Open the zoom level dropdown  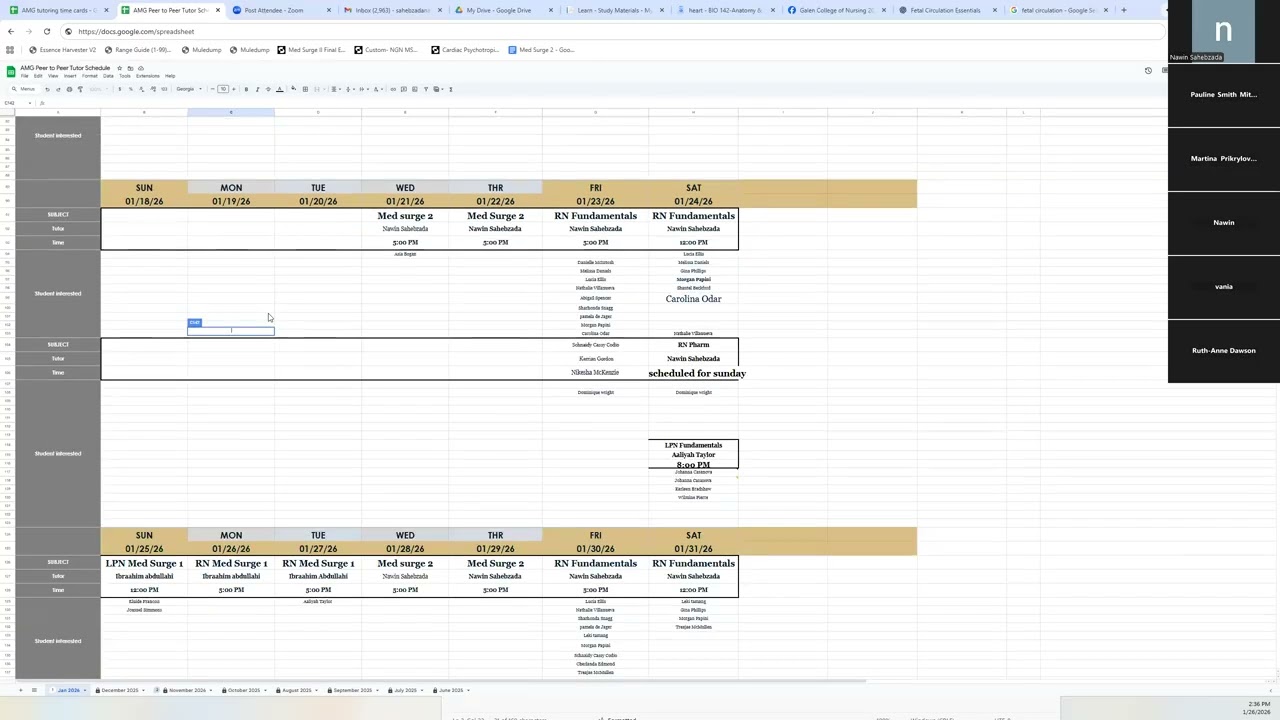(x=96, y=89)
